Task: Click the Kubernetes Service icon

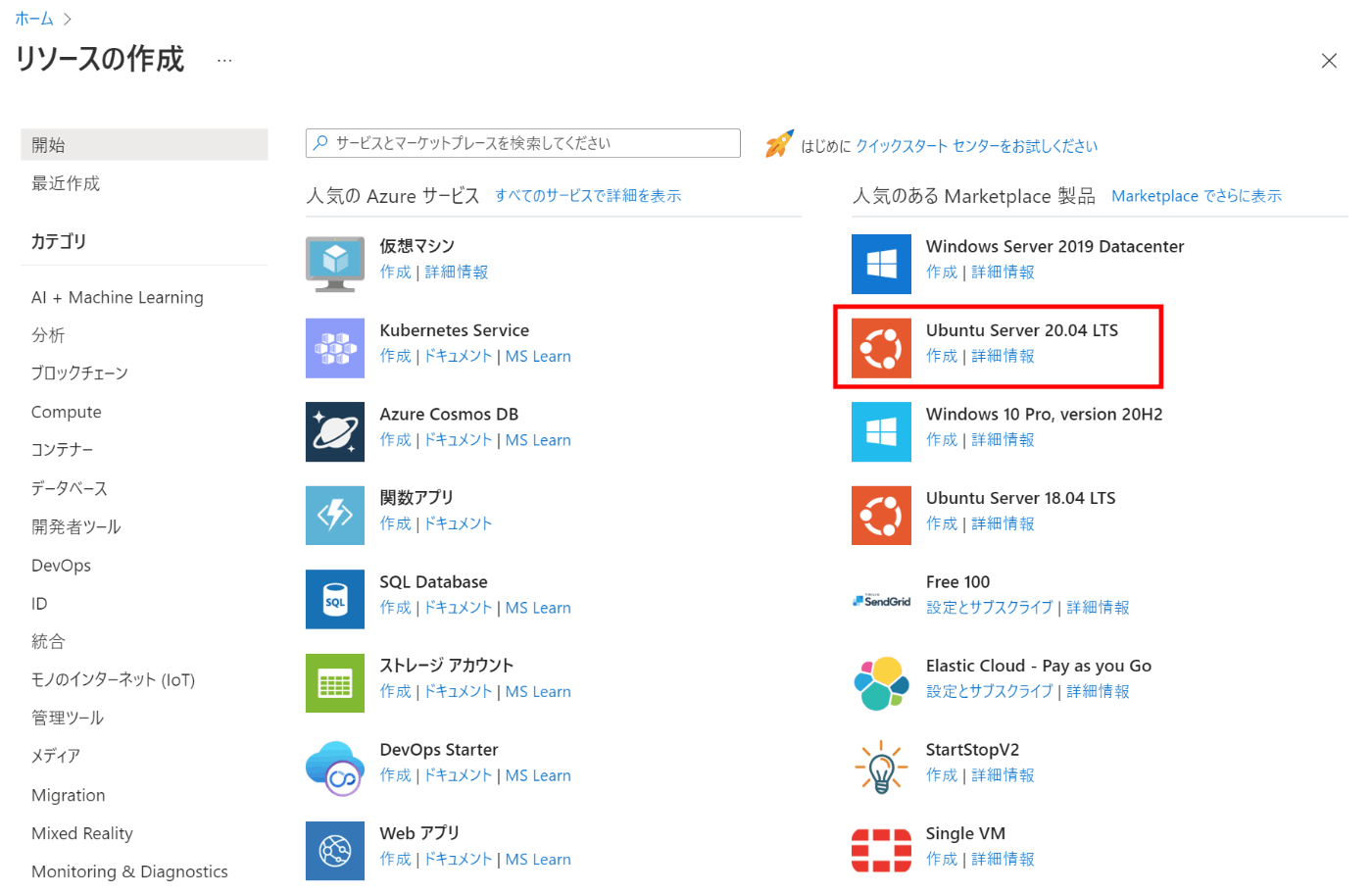Action: click(x=335, y=348)
